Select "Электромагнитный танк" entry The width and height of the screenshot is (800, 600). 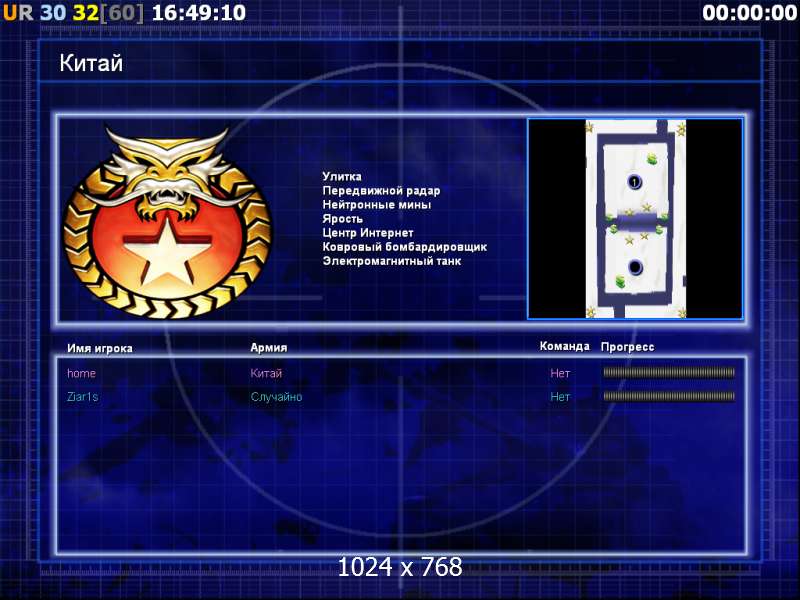pos(392,261)
